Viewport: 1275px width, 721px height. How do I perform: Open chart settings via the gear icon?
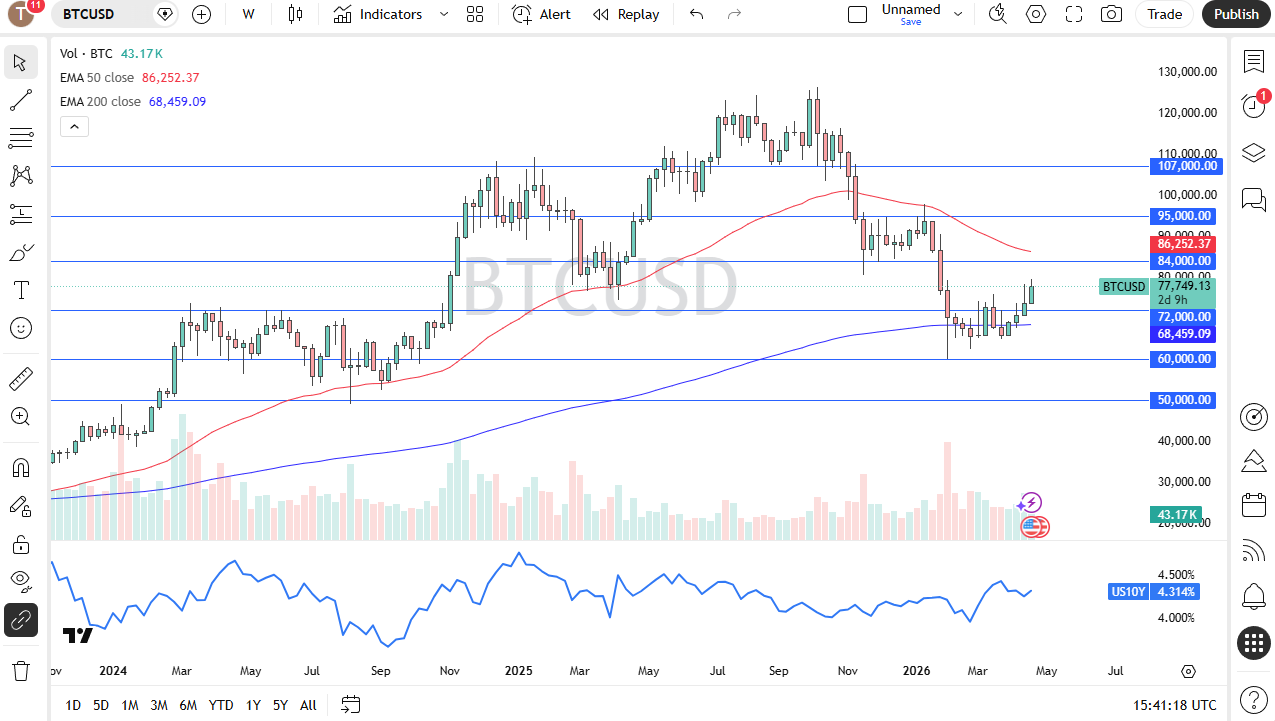coord(1035,14)
